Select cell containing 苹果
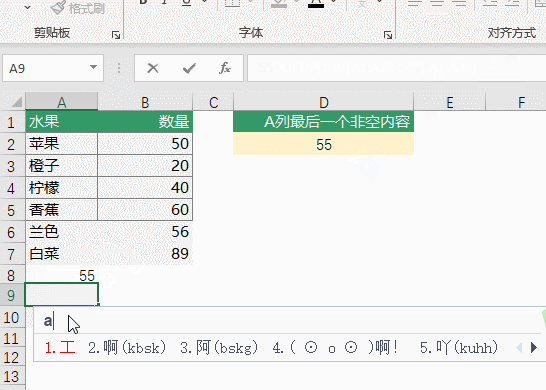This screenshot has height=390, width=546. tap(62, 144)
